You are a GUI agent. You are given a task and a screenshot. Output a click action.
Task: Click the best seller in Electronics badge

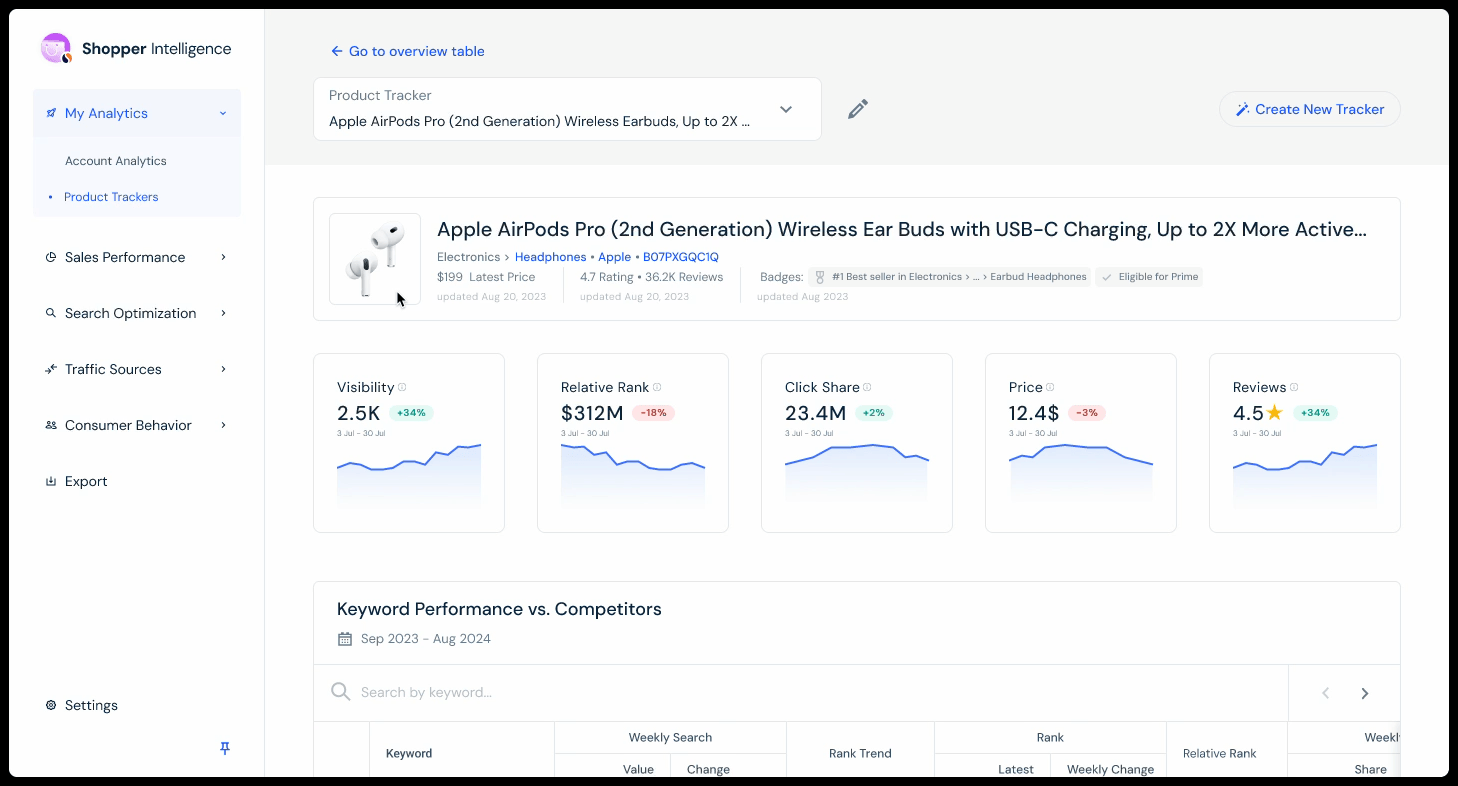(x=950, y=277)
